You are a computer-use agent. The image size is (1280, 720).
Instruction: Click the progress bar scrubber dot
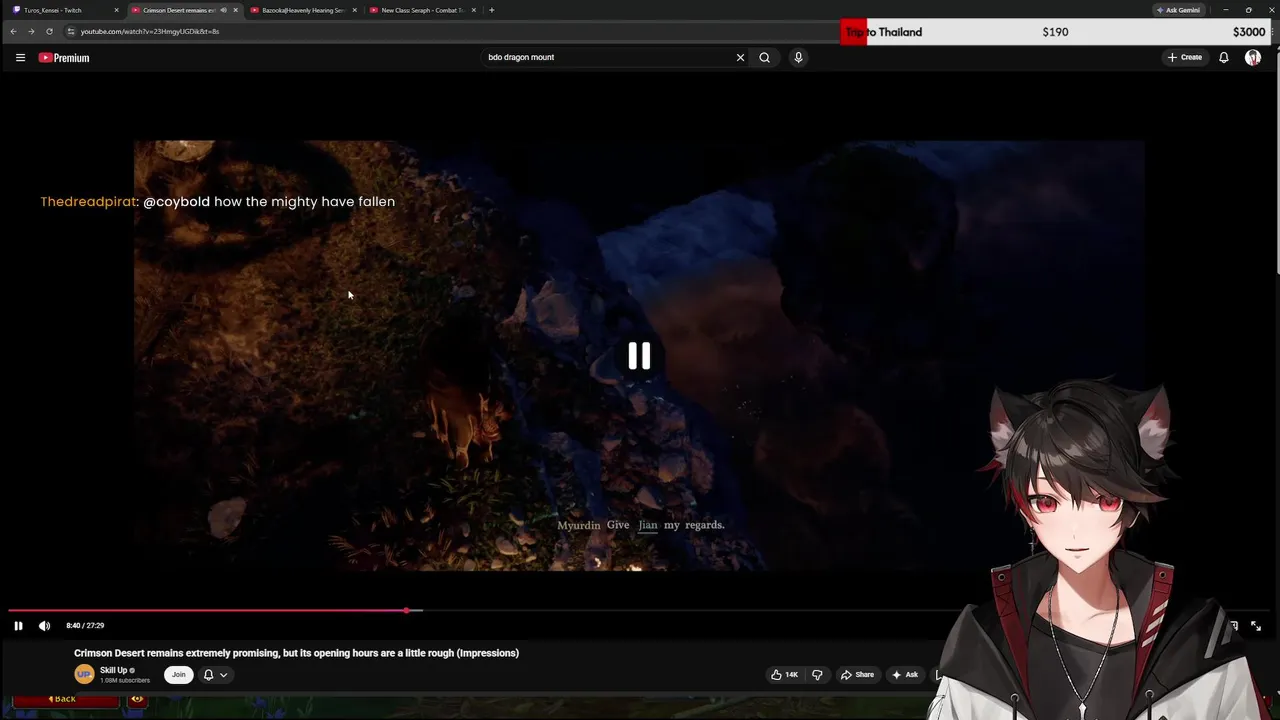pos(406,610)
